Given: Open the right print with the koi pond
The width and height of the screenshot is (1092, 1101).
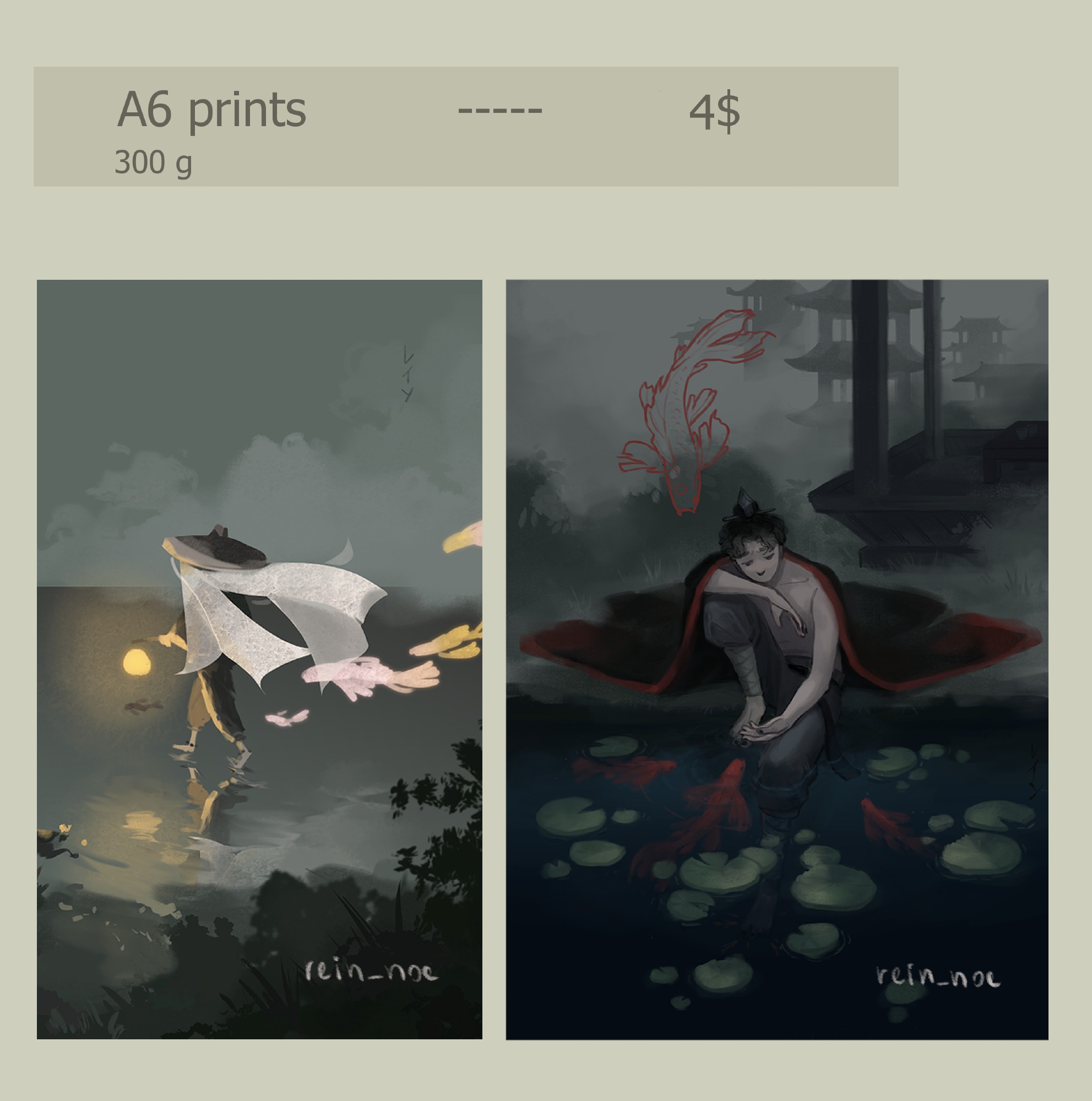Looking at the screenshot, I should coord(777,659).
